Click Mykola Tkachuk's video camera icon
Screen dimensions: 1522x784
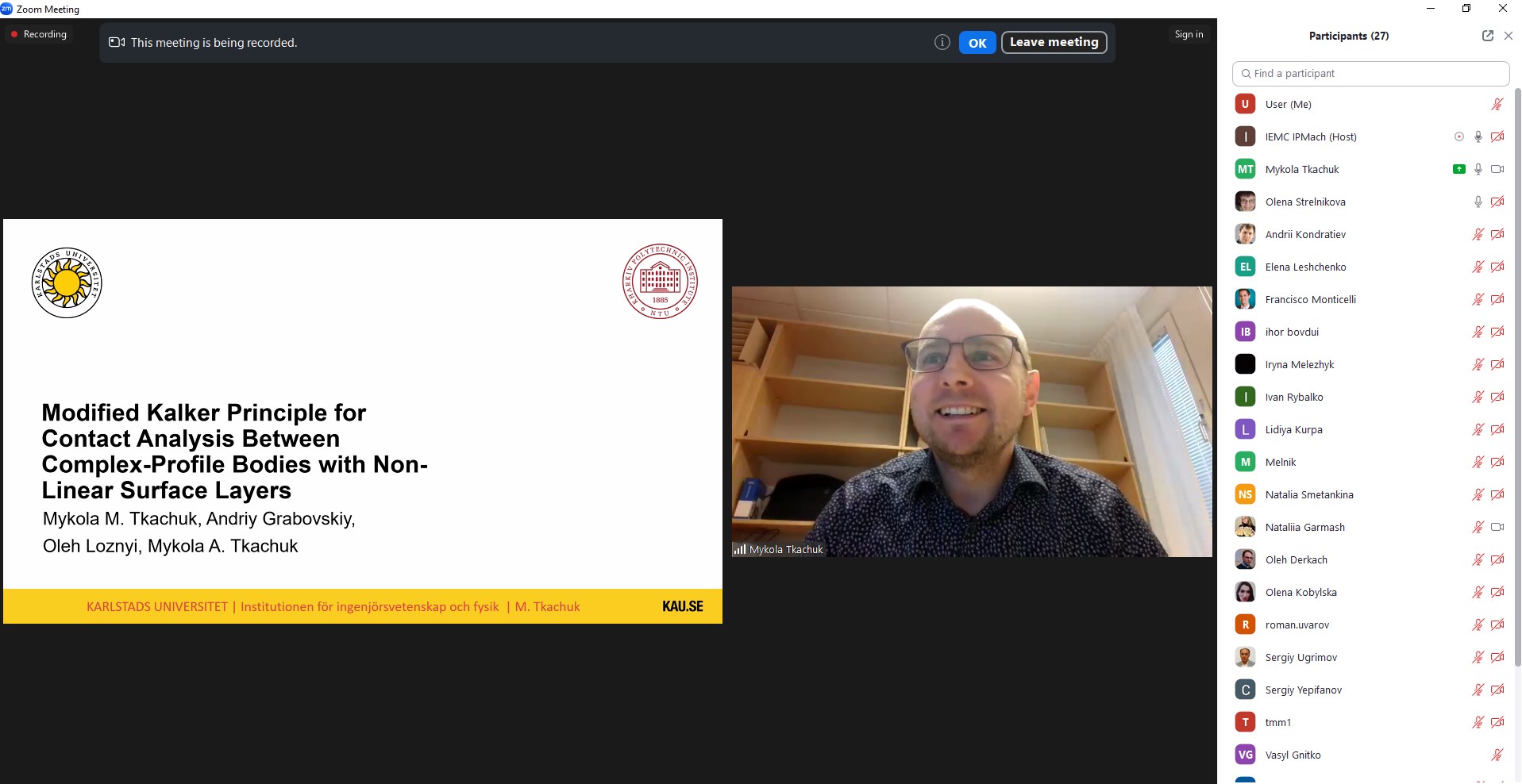[1497, 169]
